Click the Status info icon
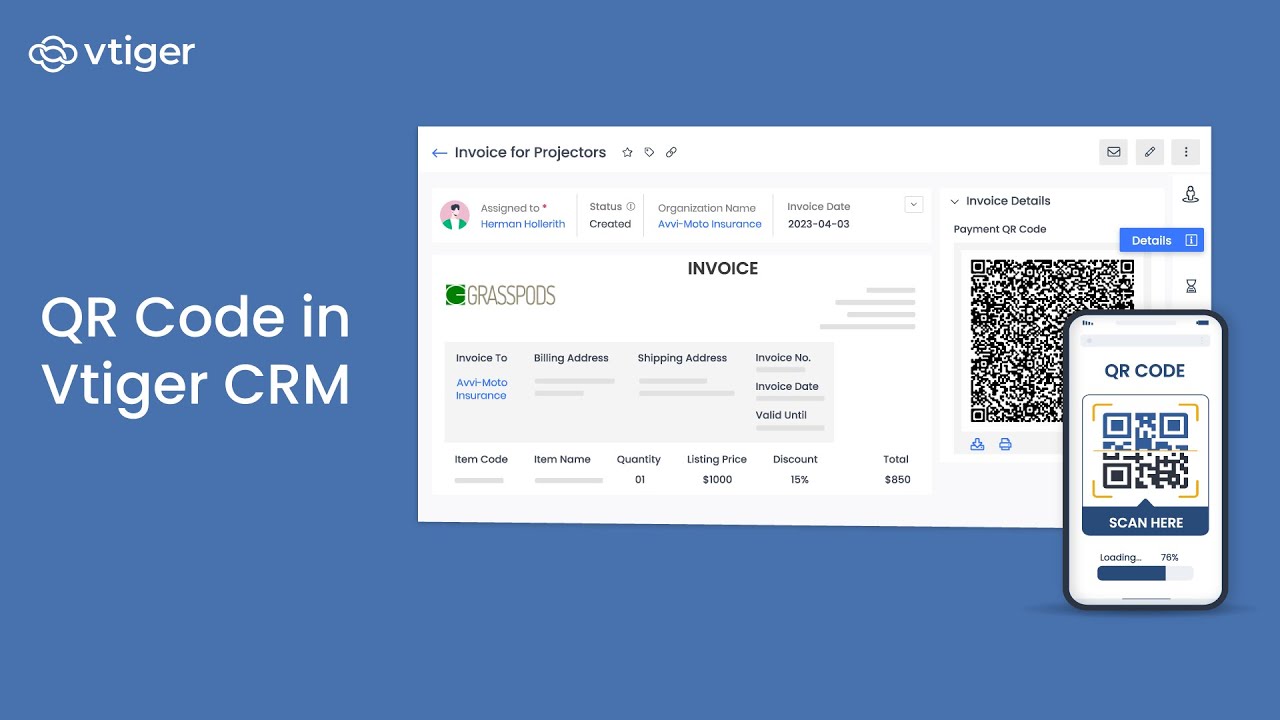 tap(631, 207)
